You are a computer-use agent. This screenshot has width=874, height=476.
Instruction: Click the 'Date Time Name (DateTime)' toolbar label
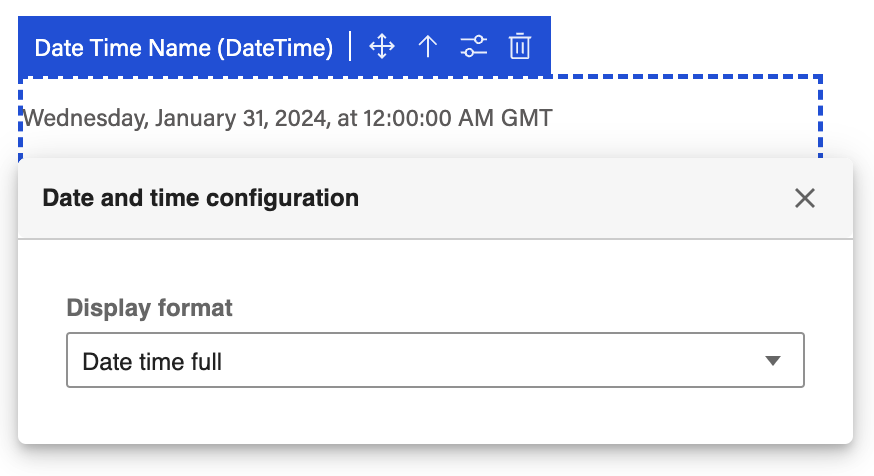click(184, 47)
